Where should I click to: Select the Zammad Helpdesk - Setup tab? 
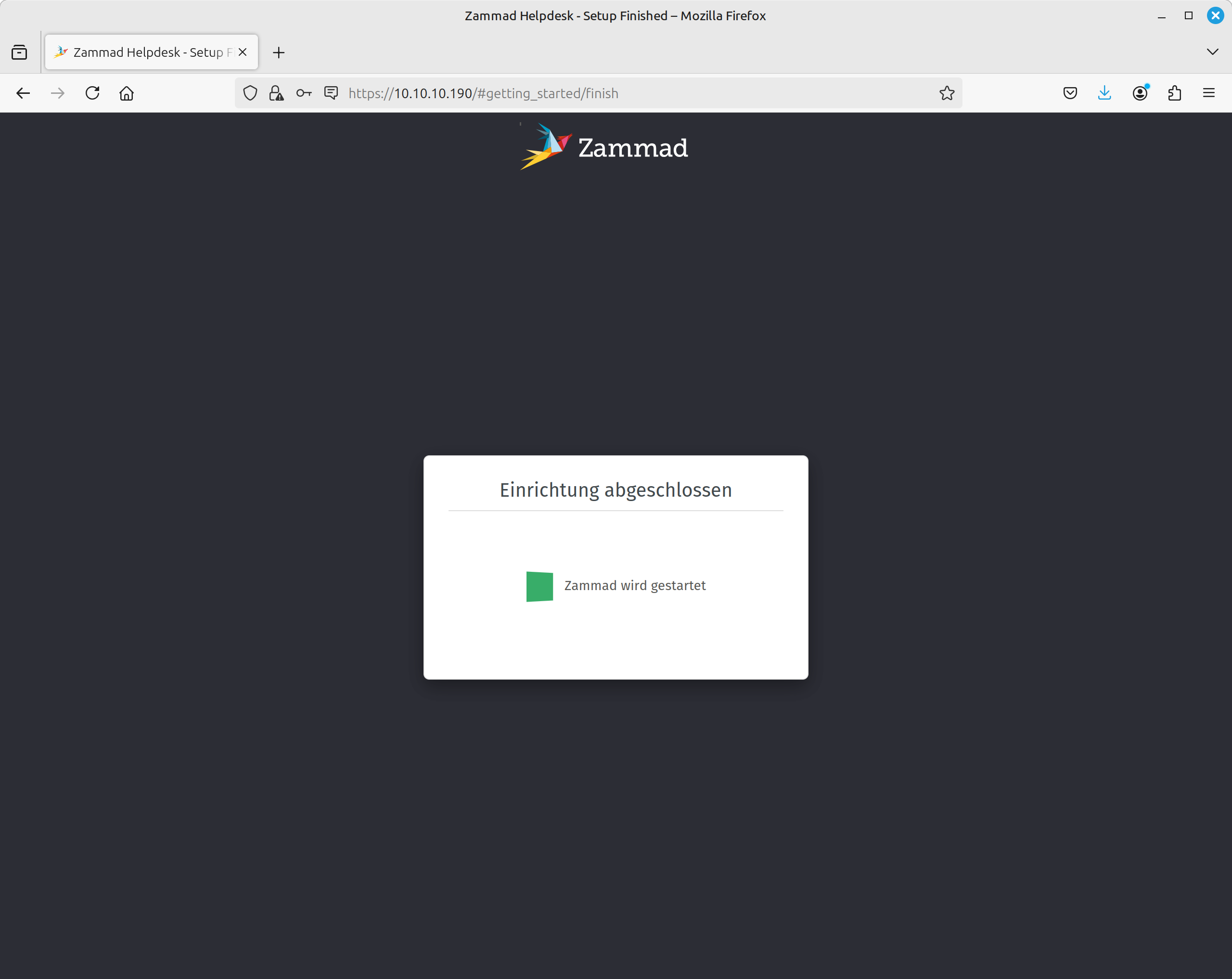pyautogui.click(x=152, y=52)
